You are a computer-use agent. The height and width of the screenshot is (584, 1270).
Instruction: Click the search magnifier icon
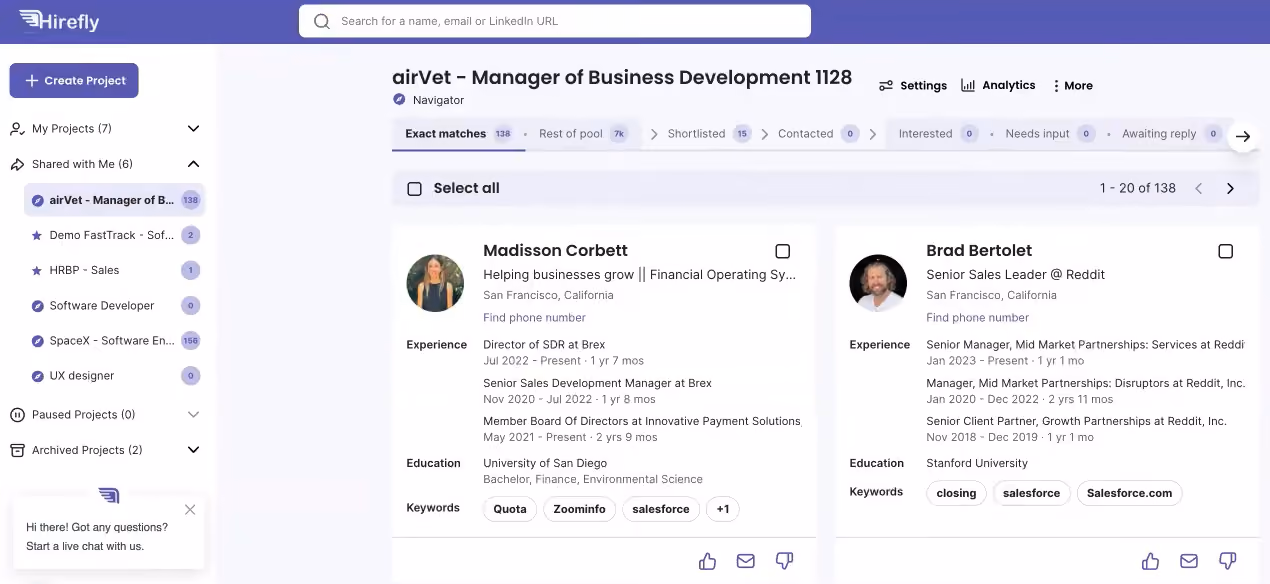(322, 21)
